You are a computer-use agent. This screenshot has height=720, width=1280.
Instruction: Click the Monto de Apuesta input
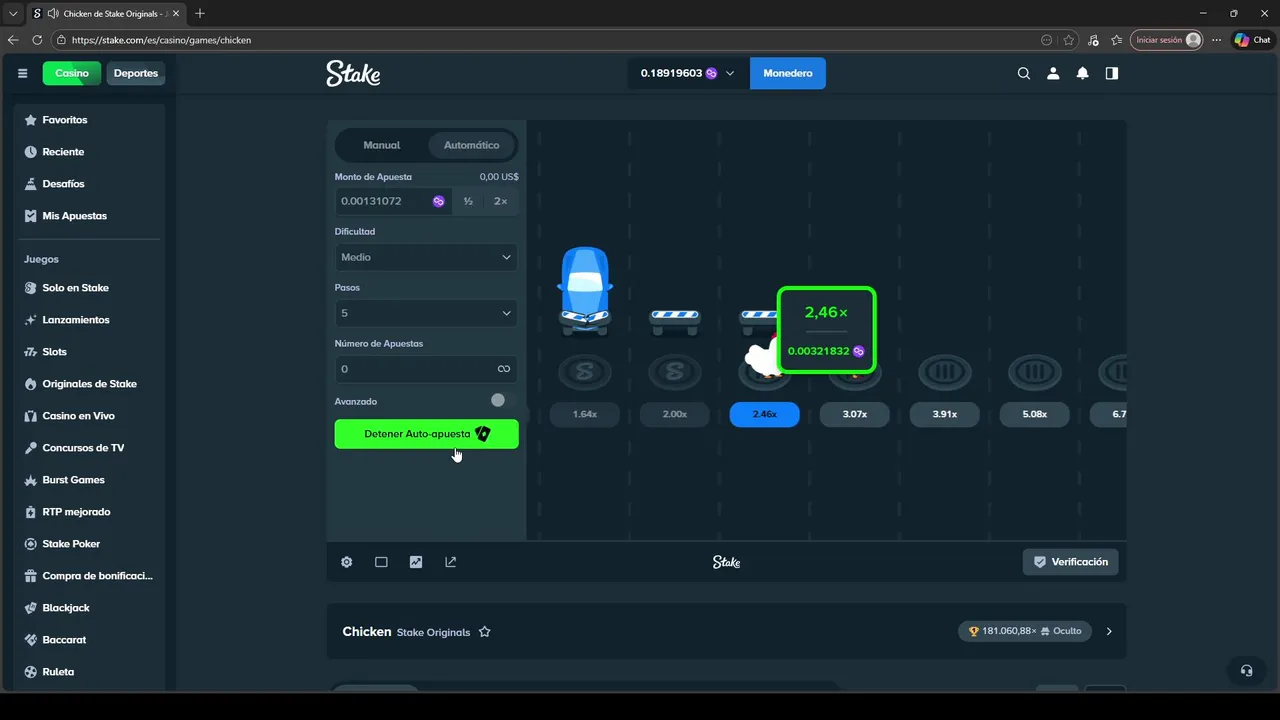pos(393,201)
